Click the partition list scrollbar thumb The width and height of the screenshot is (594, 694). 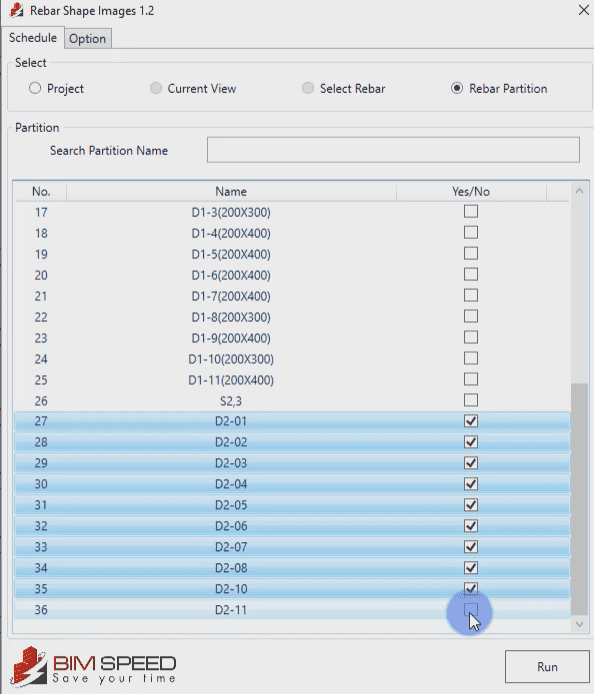tap(579, 499)
